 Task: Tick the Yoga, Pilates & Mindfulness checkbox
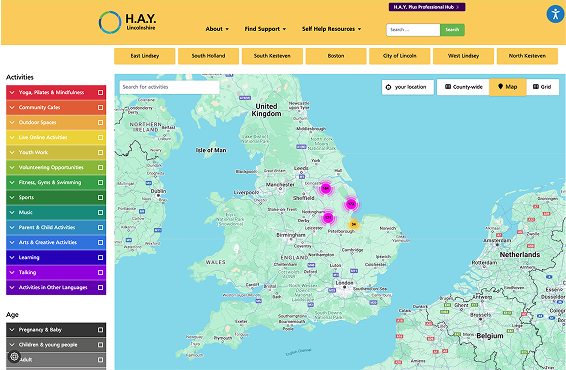click(x=100, y=92)
